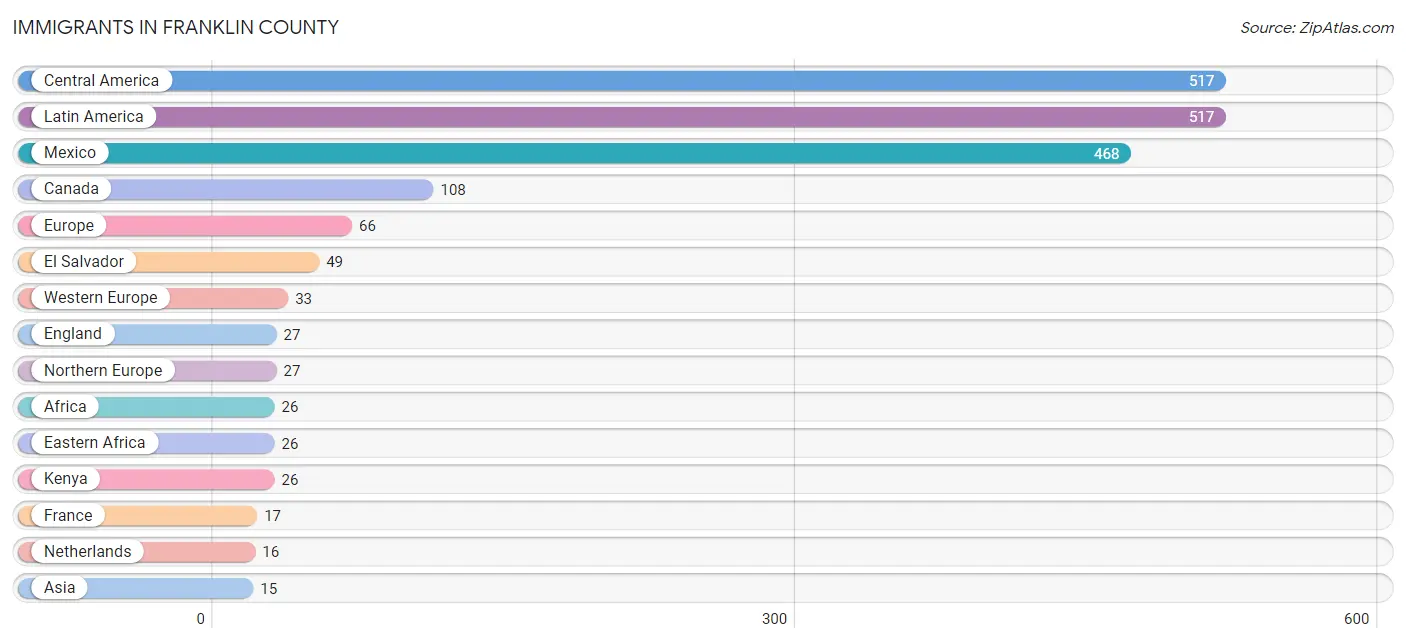Click the 0 axis tick label

pyautogui.click(x=201, y=619)
